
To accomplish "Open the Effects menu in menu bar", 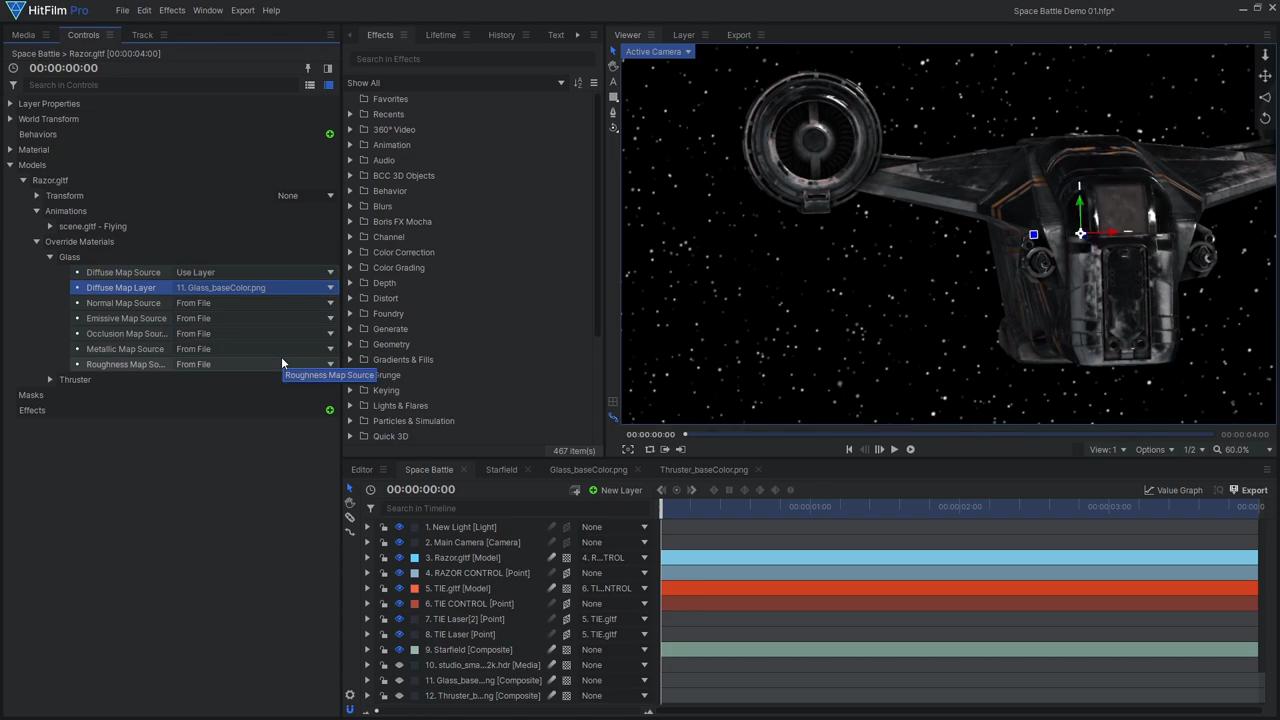I will [172, 10].
